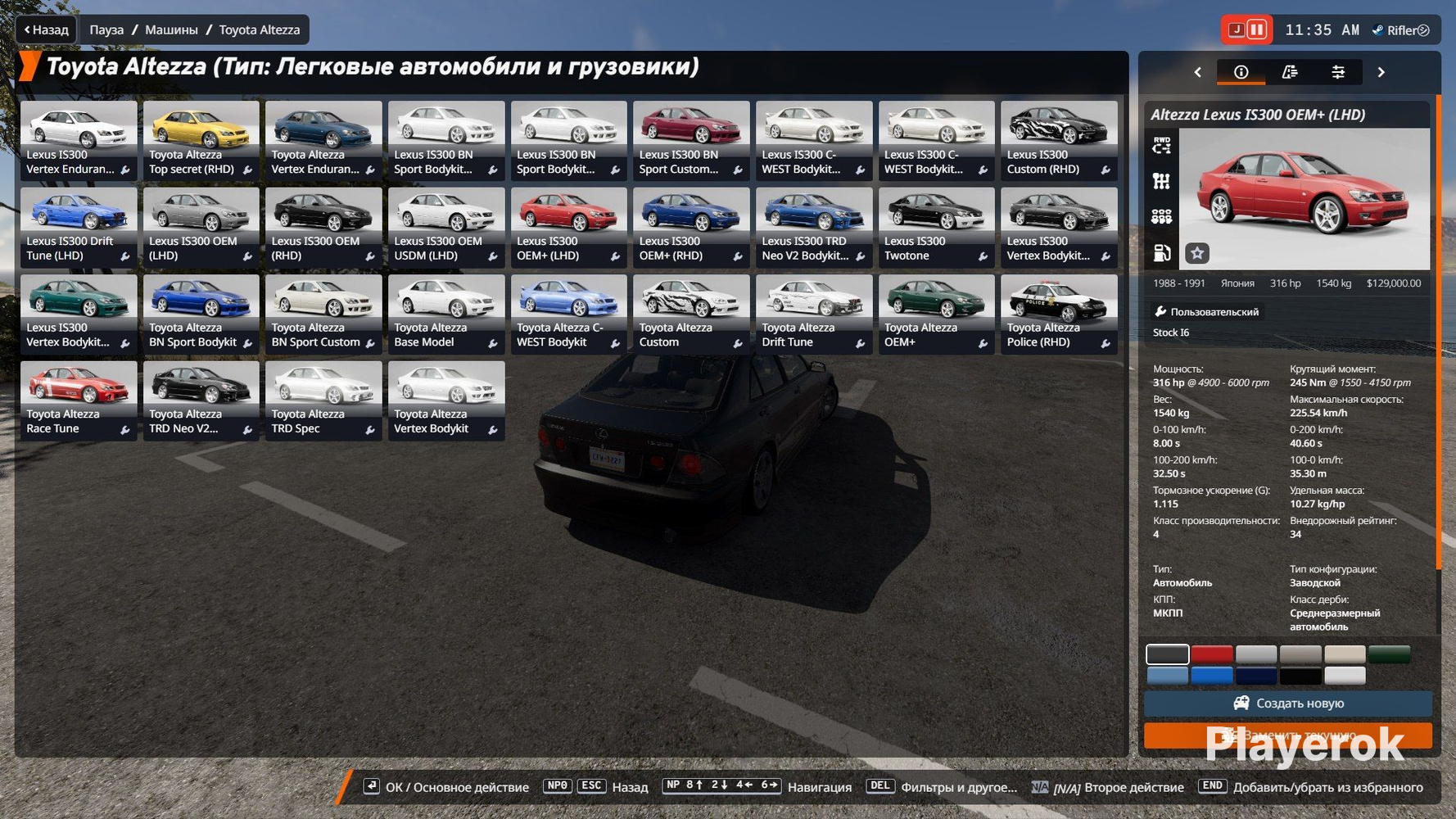The image size is (1456, 819).
Task: Pick the navy blue paint color swatch
Action: pos(1256,676)
